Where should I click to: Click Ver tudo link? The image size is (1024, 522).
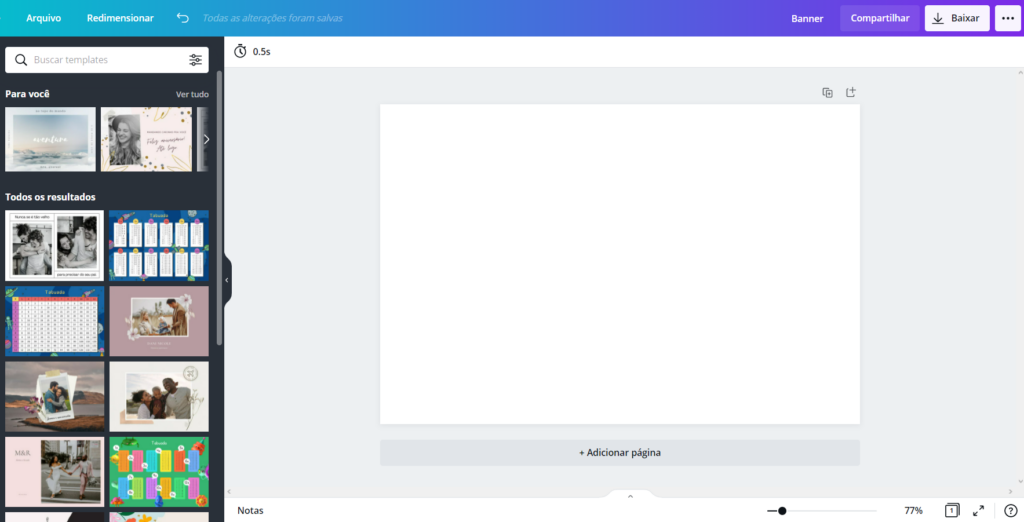pyautogui.click(x=192, y=94)
